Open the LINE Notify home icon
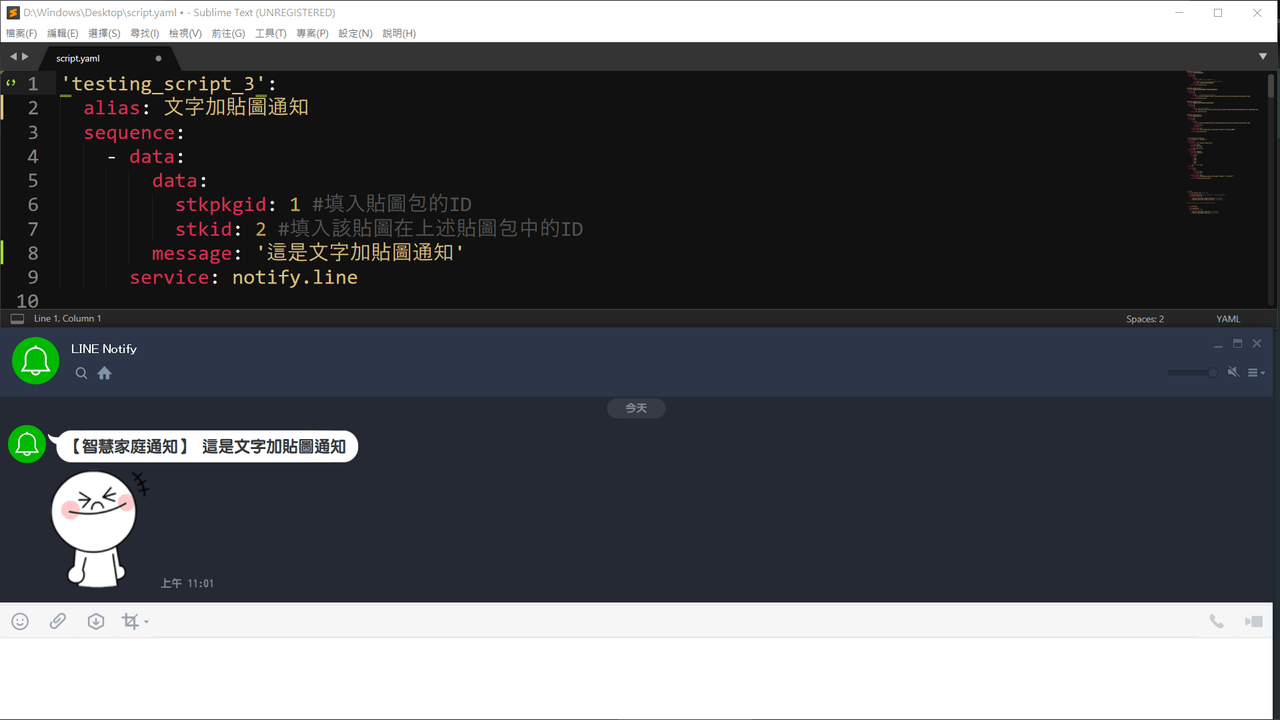This screenshot has height=720, width=1280. click(x=105, y=373)
